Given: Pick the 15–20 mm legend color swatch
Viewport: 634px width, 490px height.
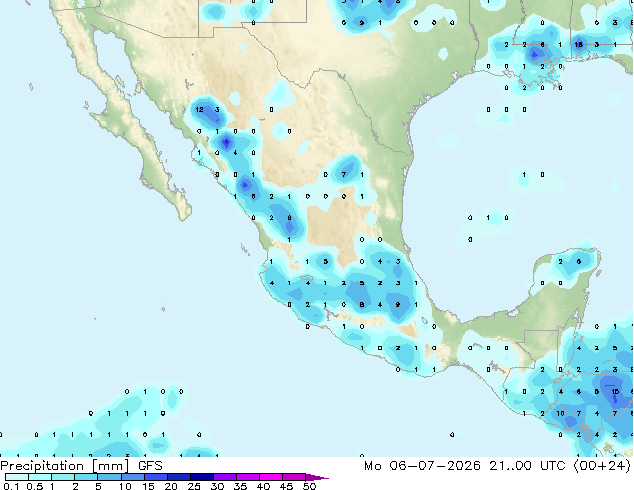Looking at the screenshot, I should tap(155, 477).
